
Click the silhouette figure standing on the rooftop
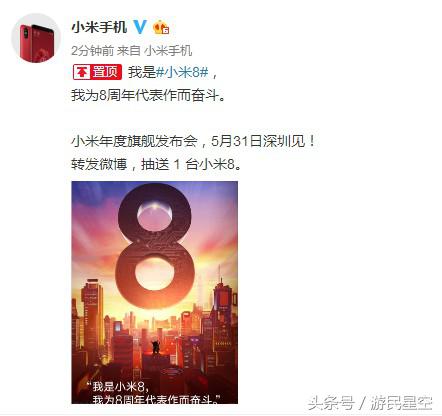pyautogui.click(x=156, y=348)
